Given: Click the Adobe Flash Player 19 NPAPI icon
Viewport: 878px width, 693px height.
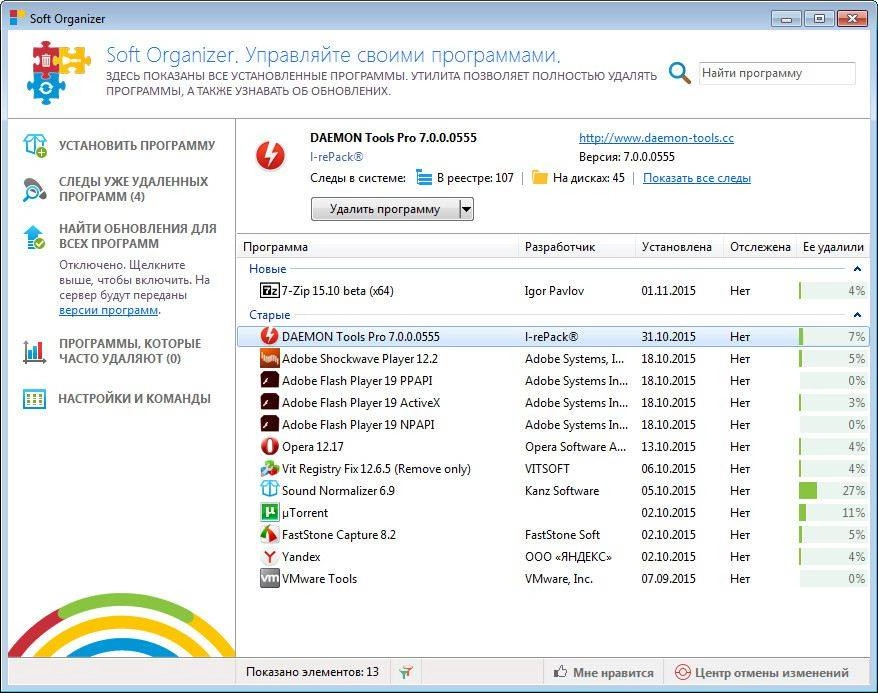Looking at the screenshot, I should (x=269, y=424).
